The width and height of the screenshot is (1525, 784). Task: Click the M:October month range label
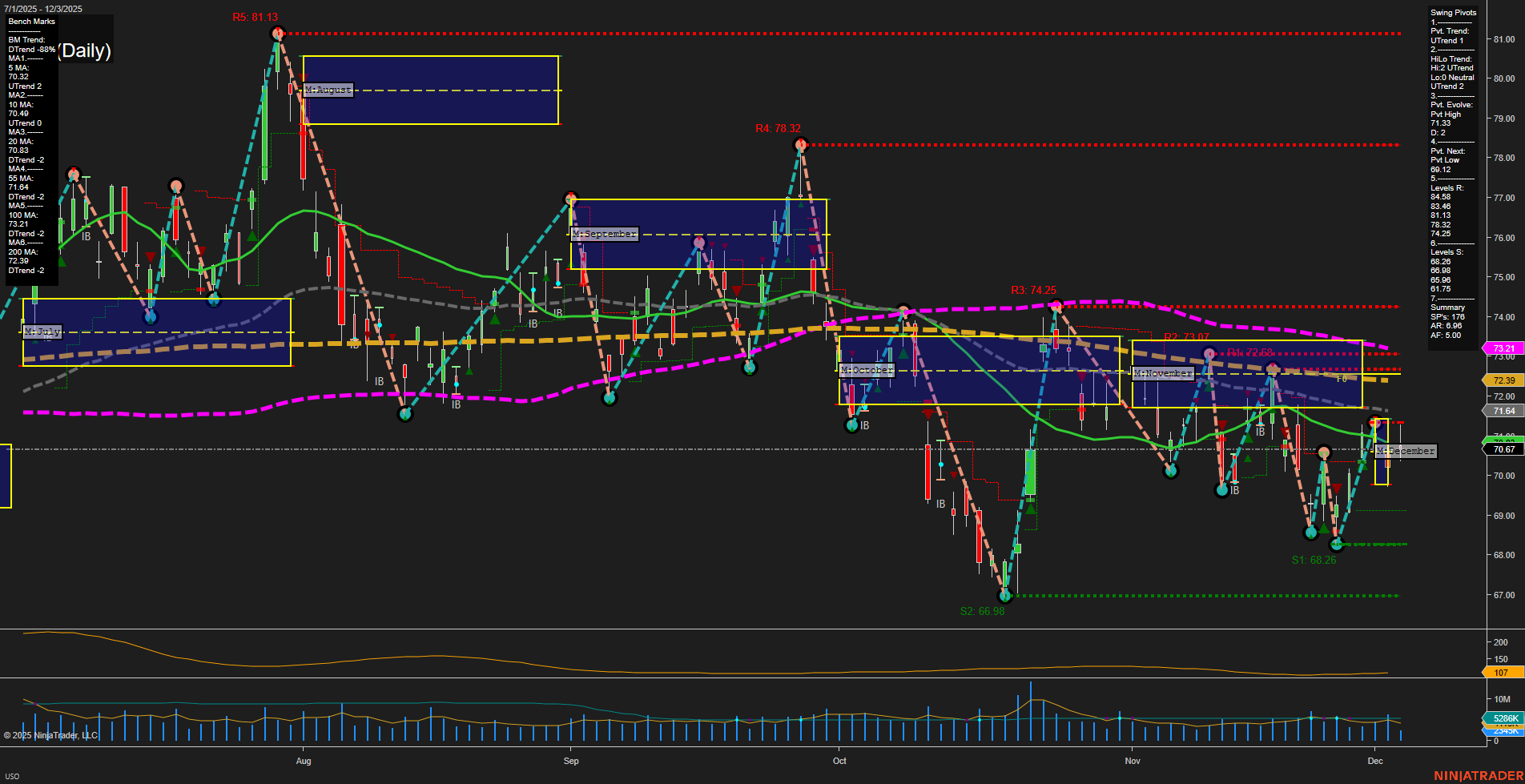point(866,370)
